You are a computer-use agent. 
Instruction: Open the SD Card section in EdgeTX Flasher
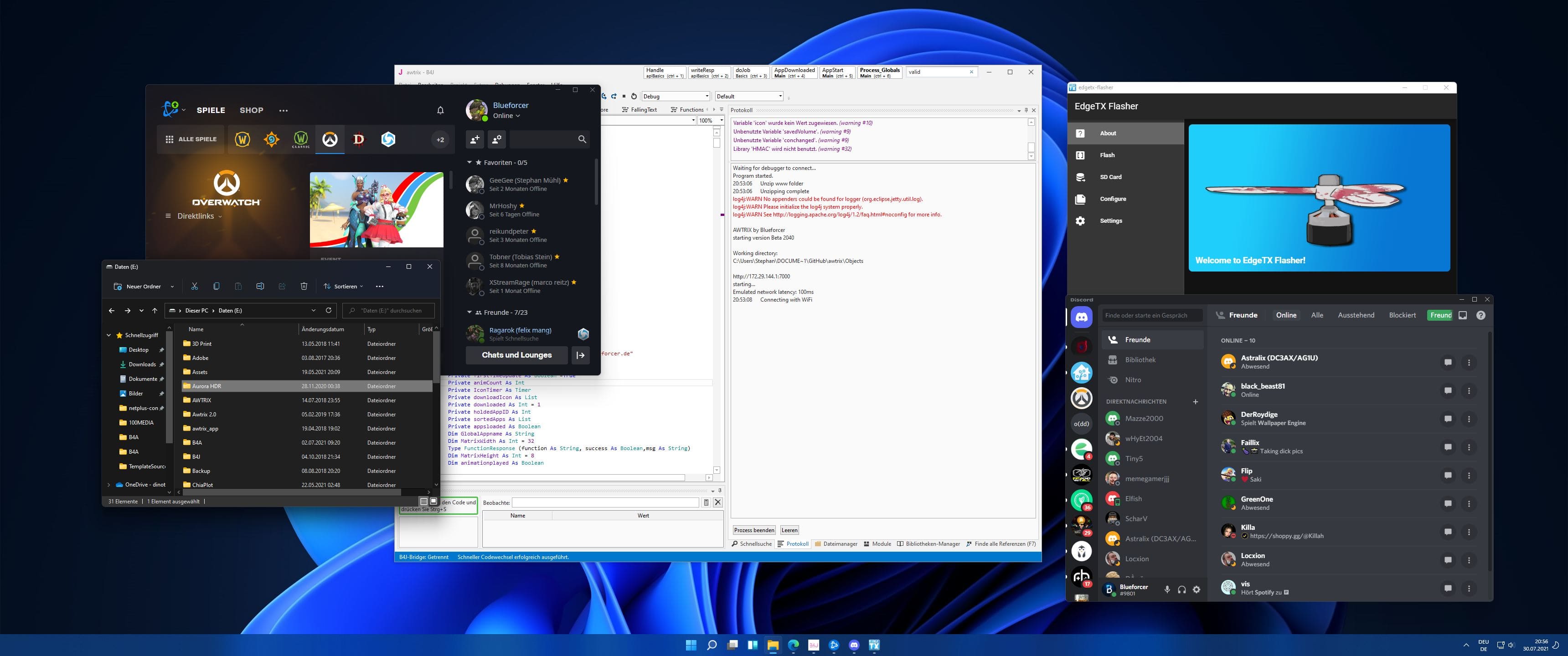tap(1110, 177)
